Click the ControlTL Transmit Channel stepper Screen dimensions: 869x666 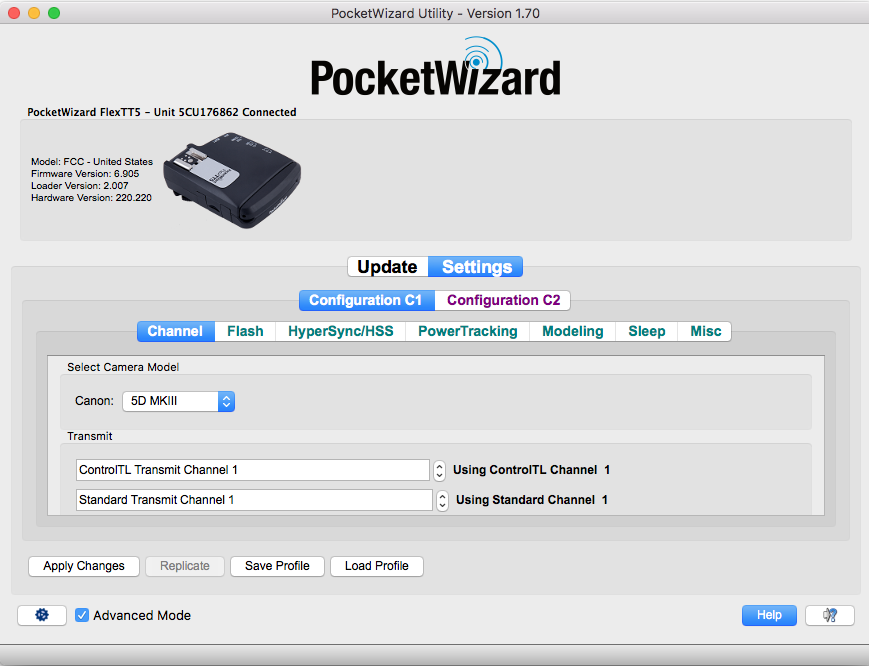pos(439,470)
